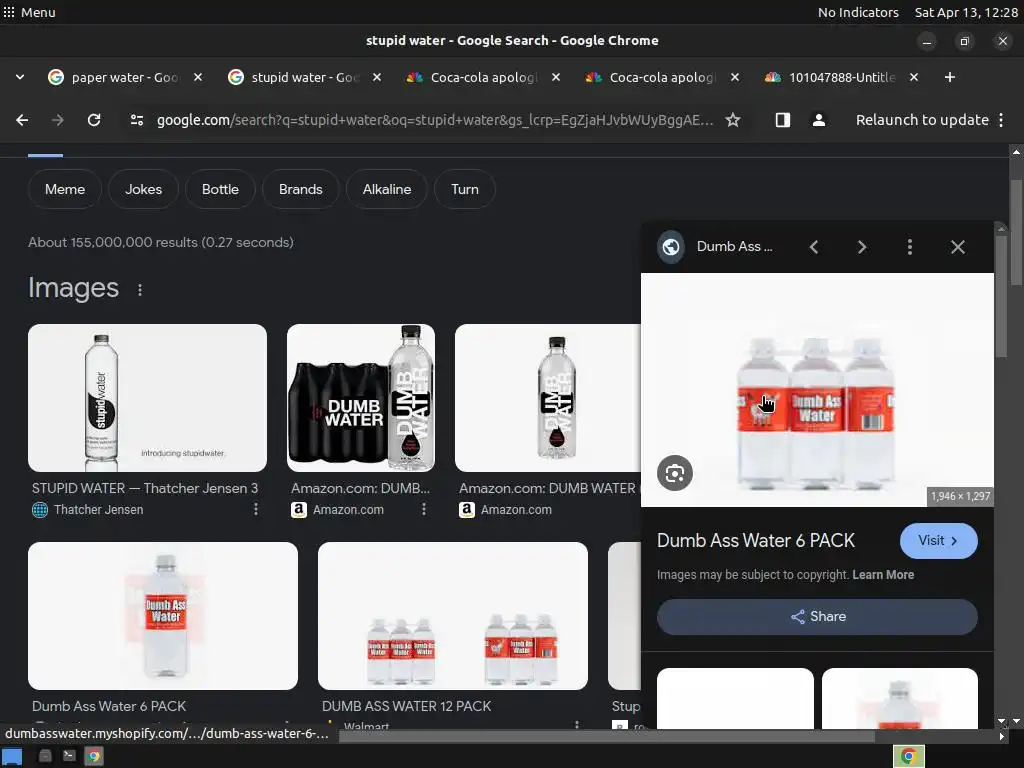Go back to the previous page

click(22, 120)
